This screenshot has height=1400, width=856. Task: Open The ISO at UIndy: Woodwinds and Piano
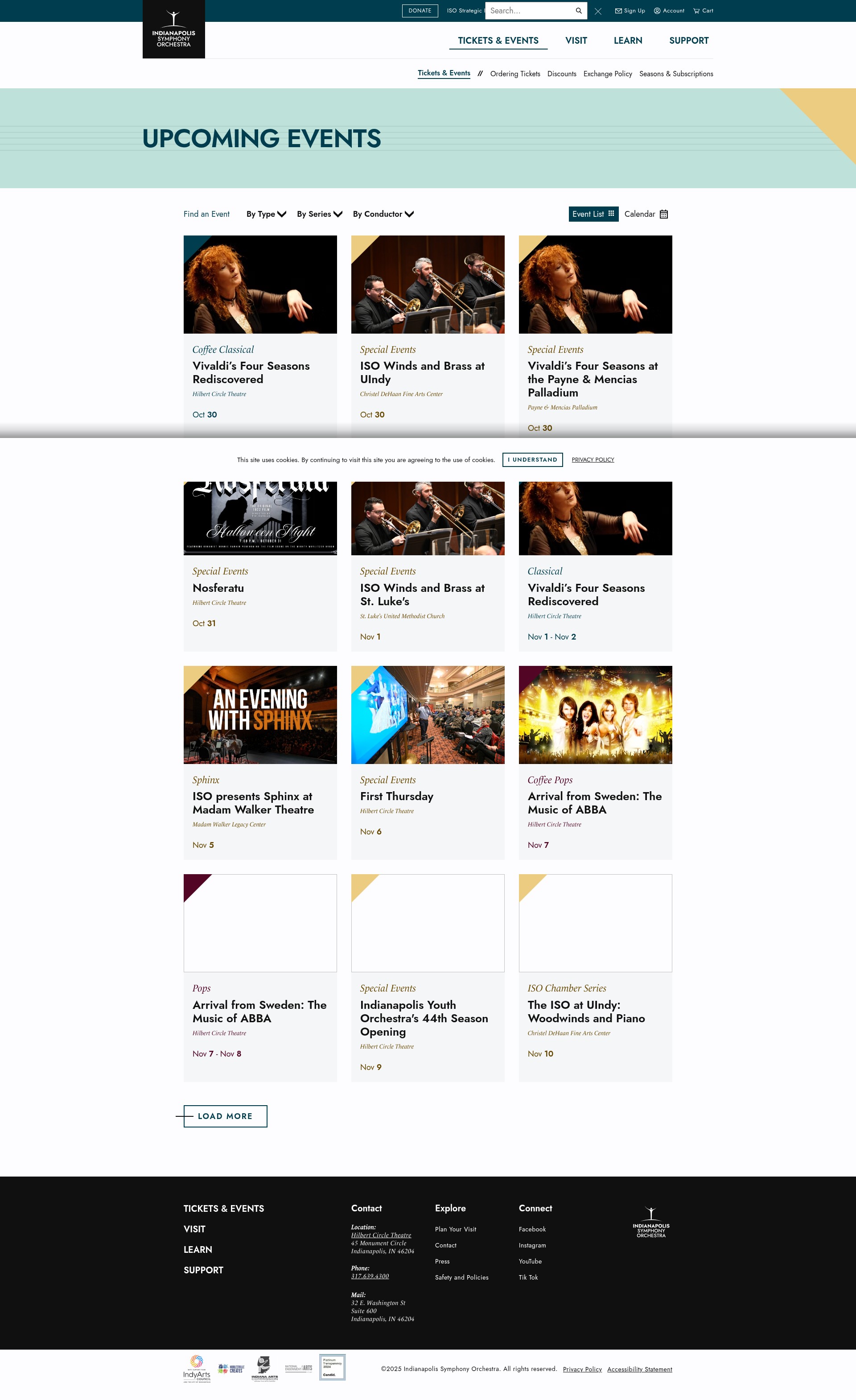point(586,1012)
